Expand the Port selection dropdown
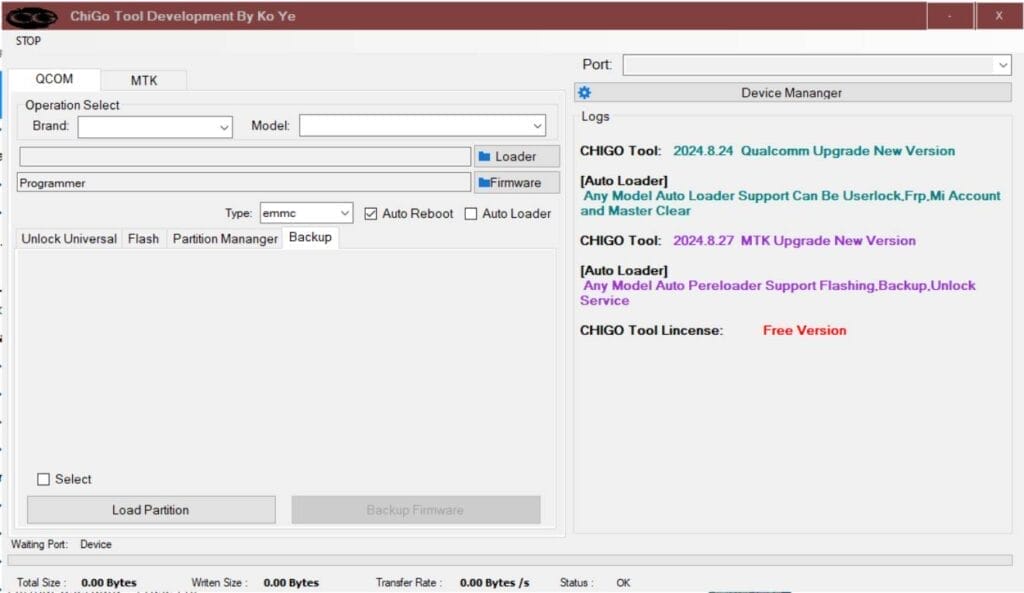Screen dimensions: 1024x593 click(x=1003, y=65)
